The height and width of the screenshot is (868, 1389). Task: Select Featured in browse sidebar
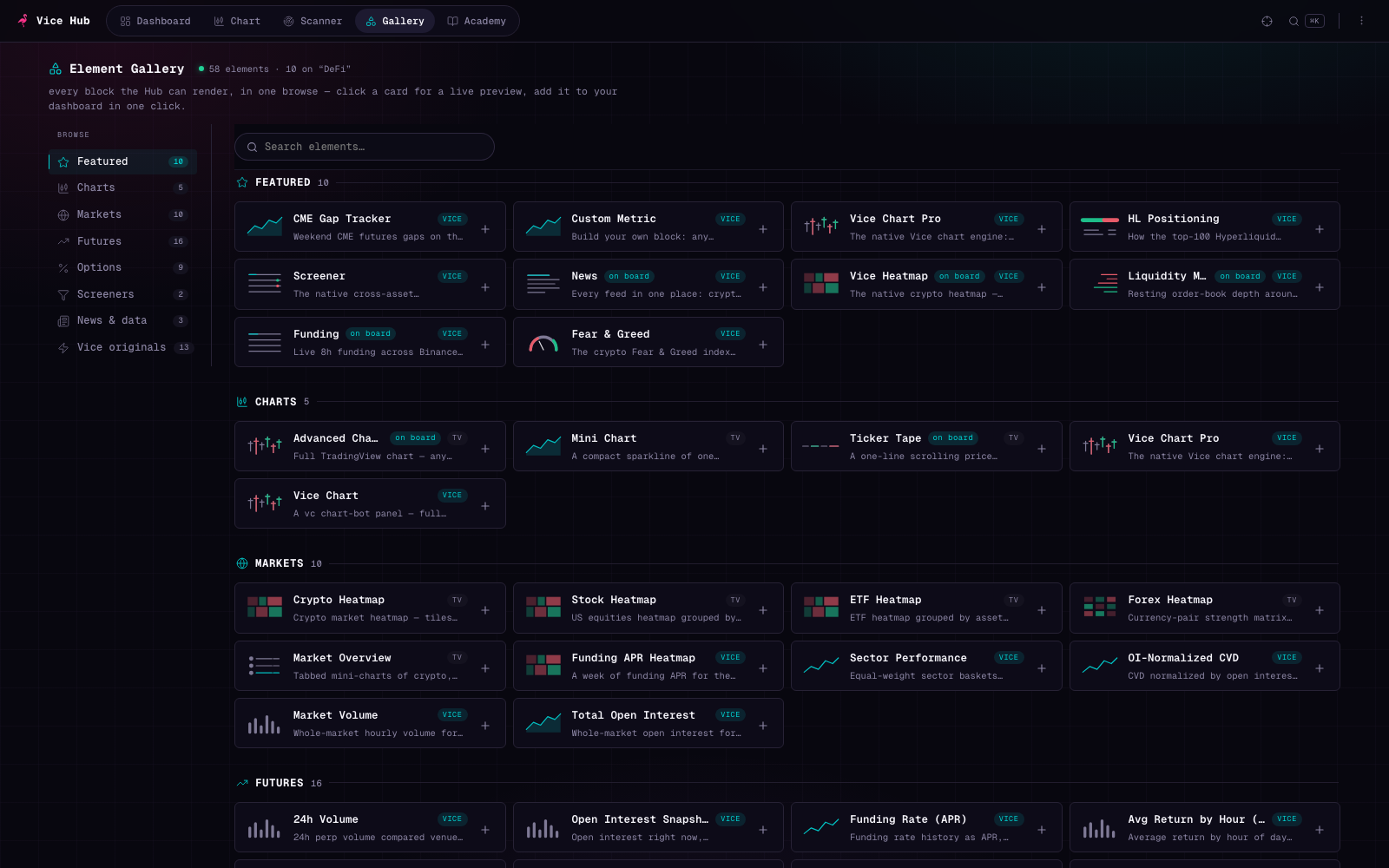[x=122, y=161]
